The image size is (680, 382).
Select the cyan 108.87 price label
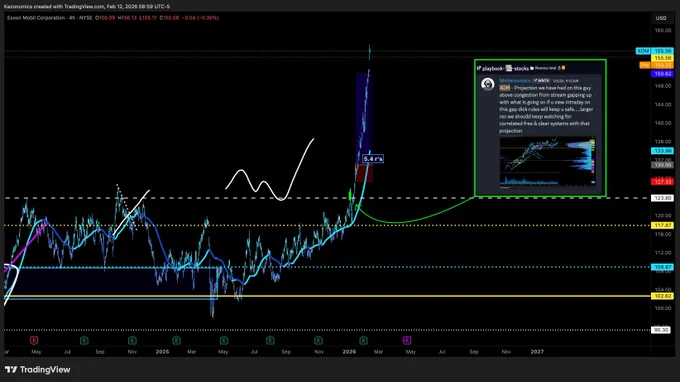point(663,267)
